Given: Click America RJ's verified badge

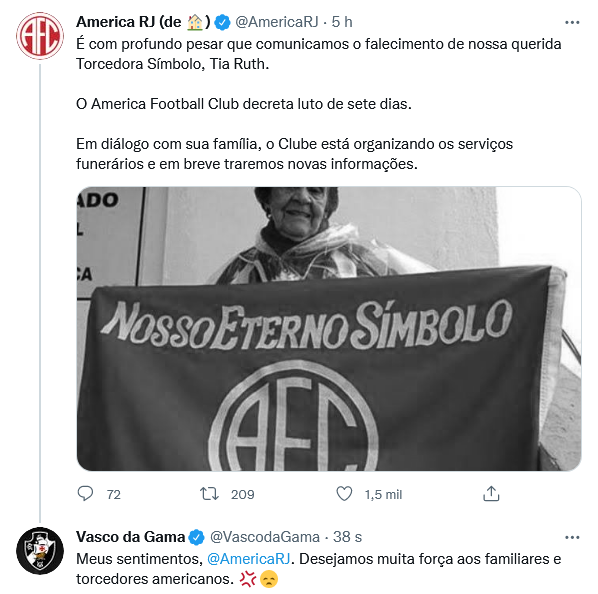Looking at the screenshot, I should [222, 22].
